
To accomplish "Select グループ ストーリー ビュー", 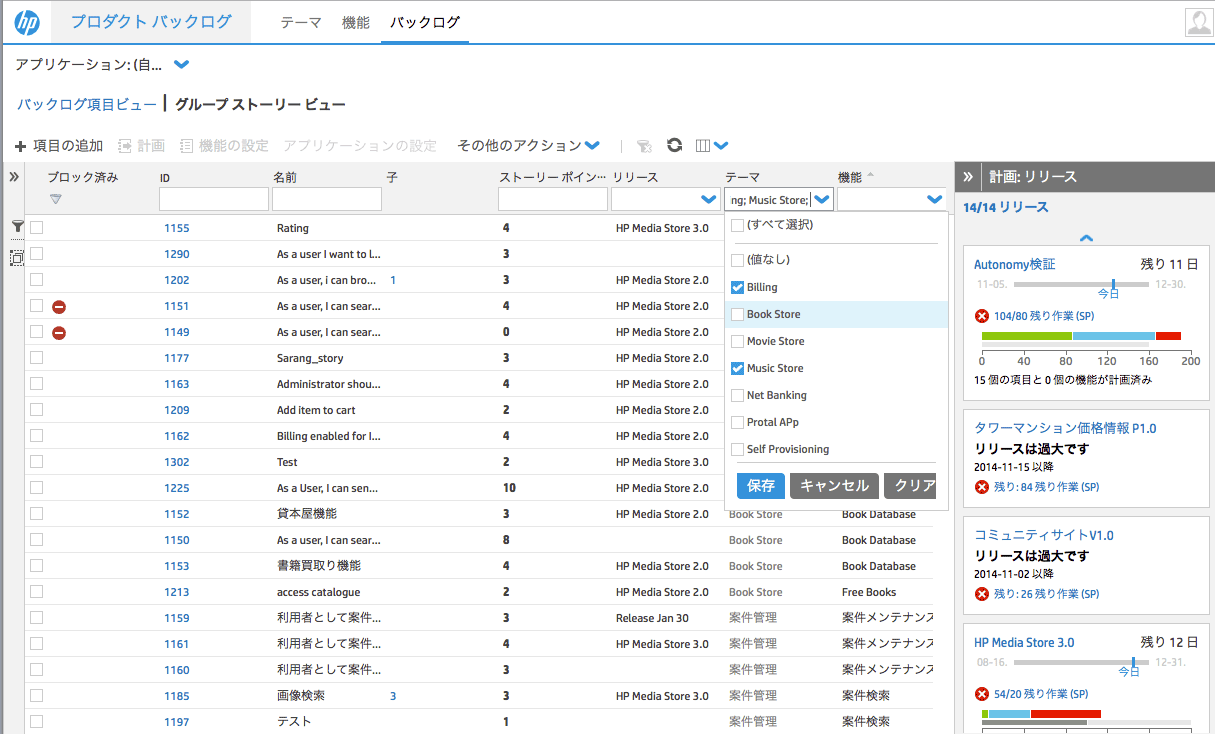I will tap(261, 104).
